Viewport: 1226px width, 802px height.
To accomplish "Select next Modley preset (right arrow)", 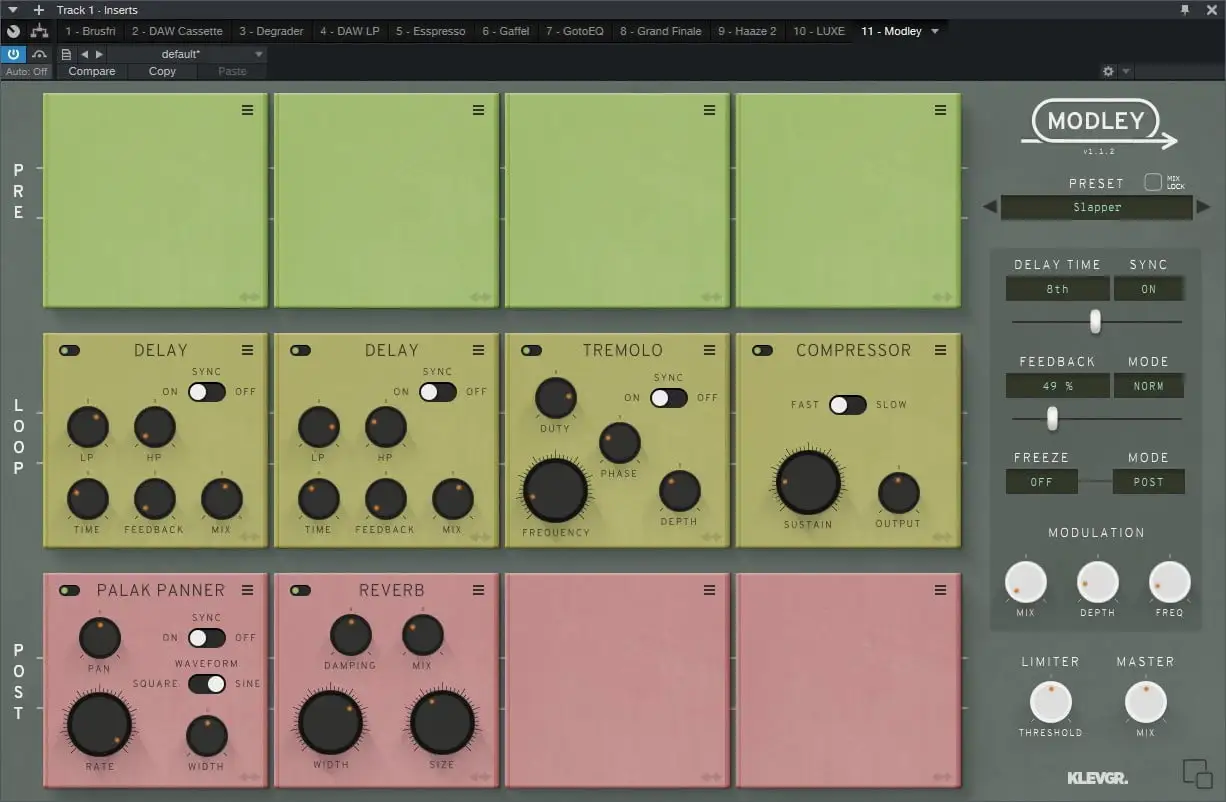I will [1203, 207].
